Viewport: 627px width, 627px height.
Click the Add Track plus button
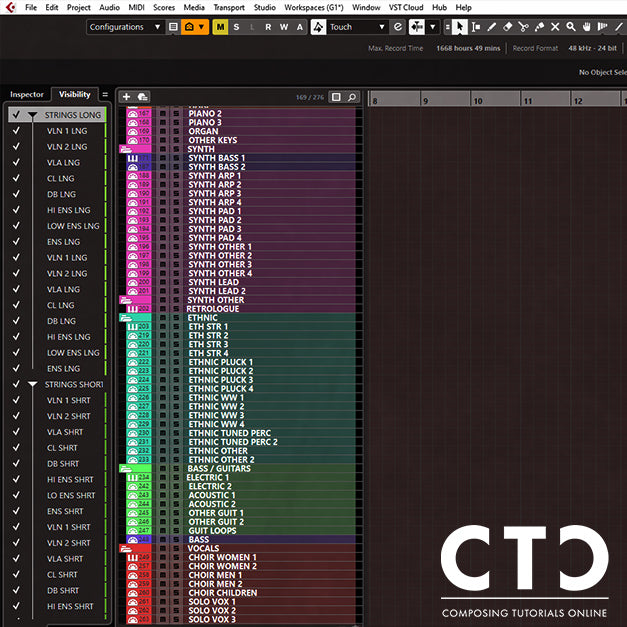click(126, 97)
